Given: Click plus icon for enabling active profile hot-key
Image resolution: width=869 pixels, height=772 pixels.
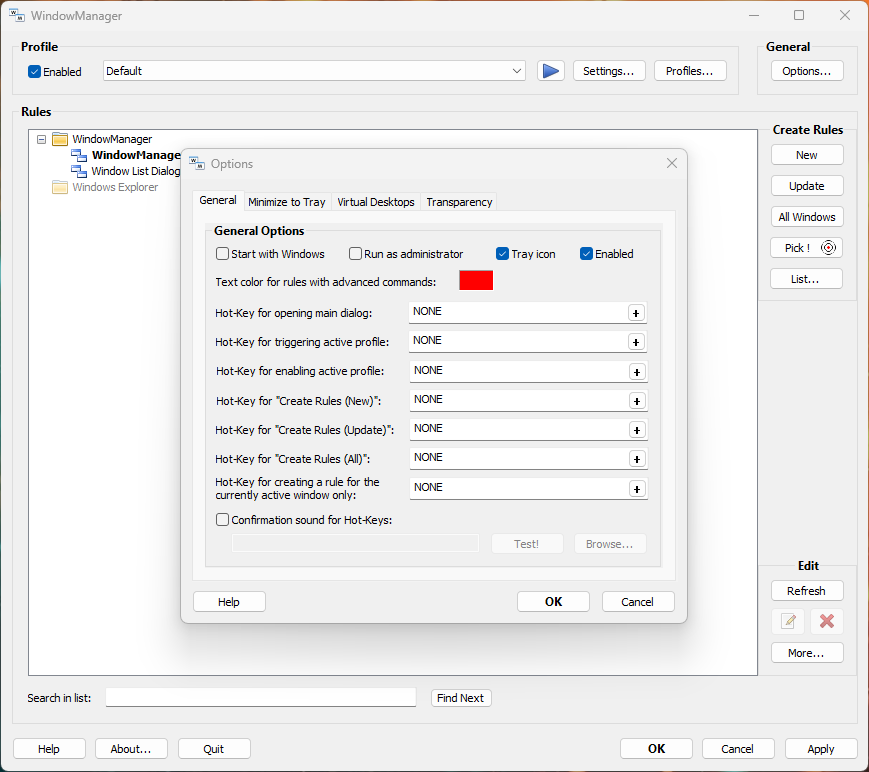Looking at the screenshot, I should [635, 371].
